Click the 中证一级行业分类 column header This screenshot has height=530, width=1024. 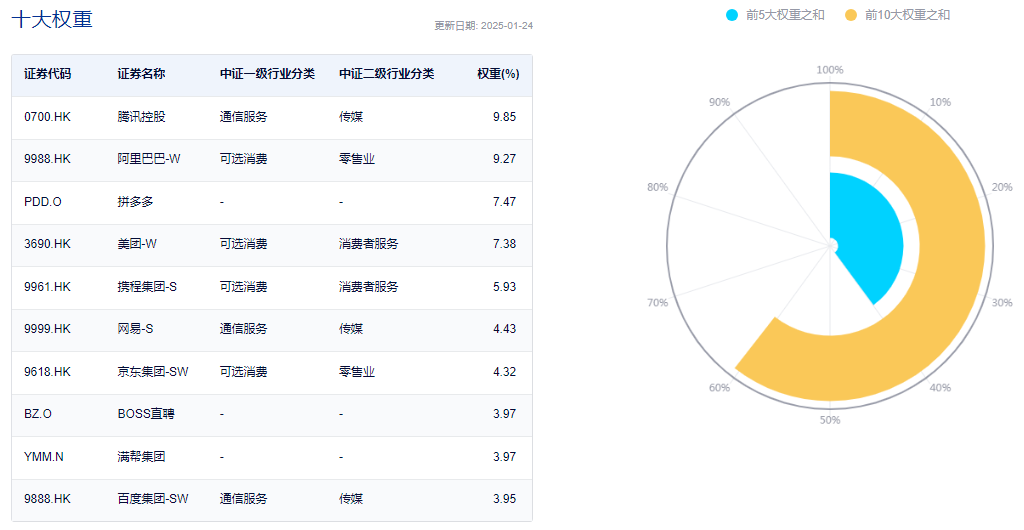pos(267,74)
